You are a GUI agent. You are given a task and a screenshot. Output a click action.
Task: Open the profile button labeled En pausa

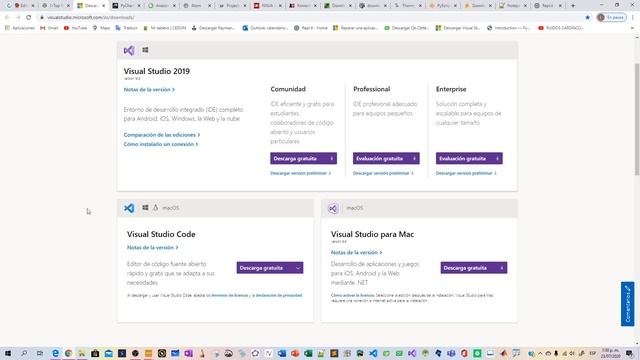coord(611,18)
